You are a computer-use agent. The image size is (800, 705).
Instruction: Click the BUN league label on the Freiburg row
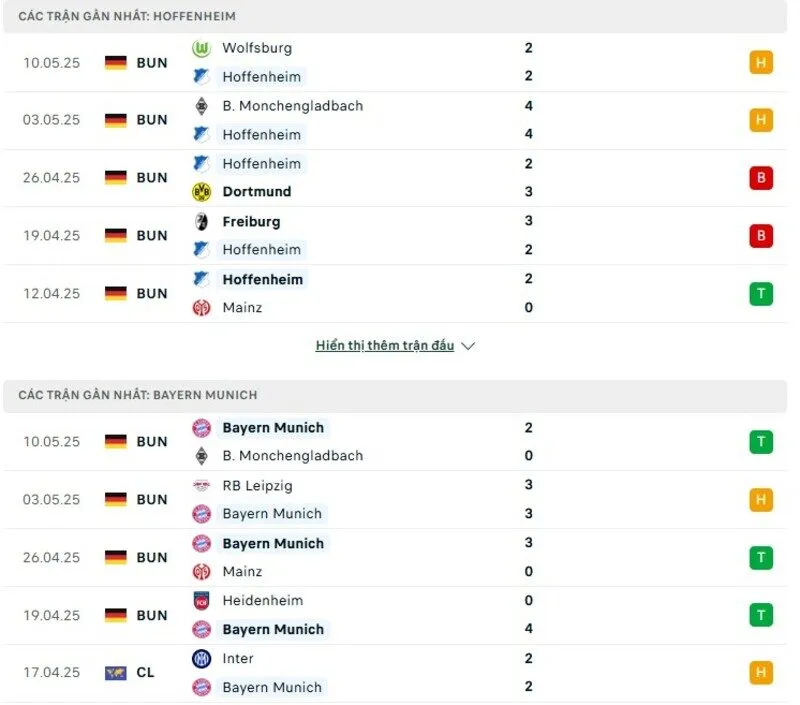[151, 235]
